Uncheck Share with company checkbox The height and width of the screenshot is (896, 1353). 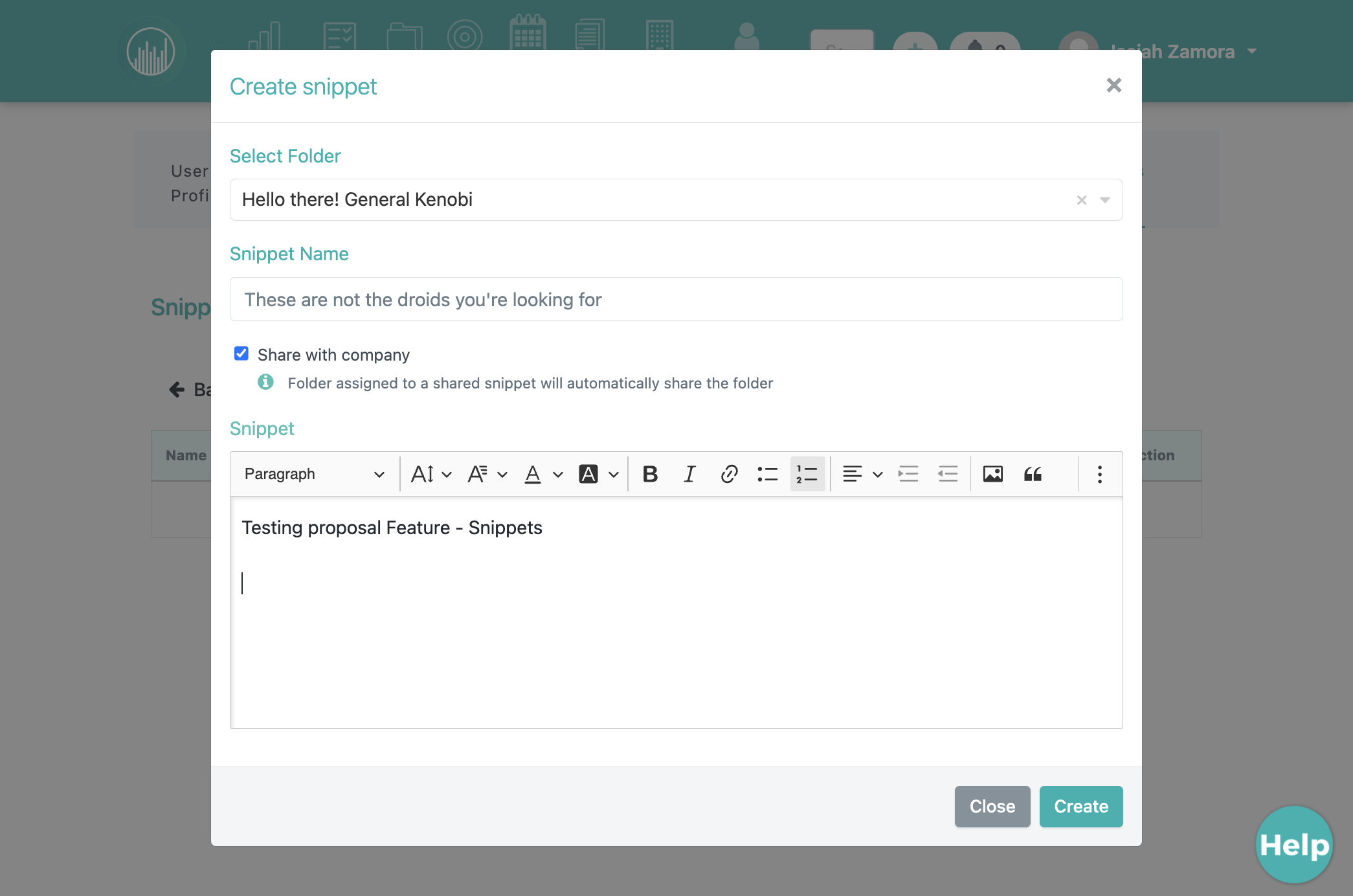pyautogui.click(x=241, y=353)
